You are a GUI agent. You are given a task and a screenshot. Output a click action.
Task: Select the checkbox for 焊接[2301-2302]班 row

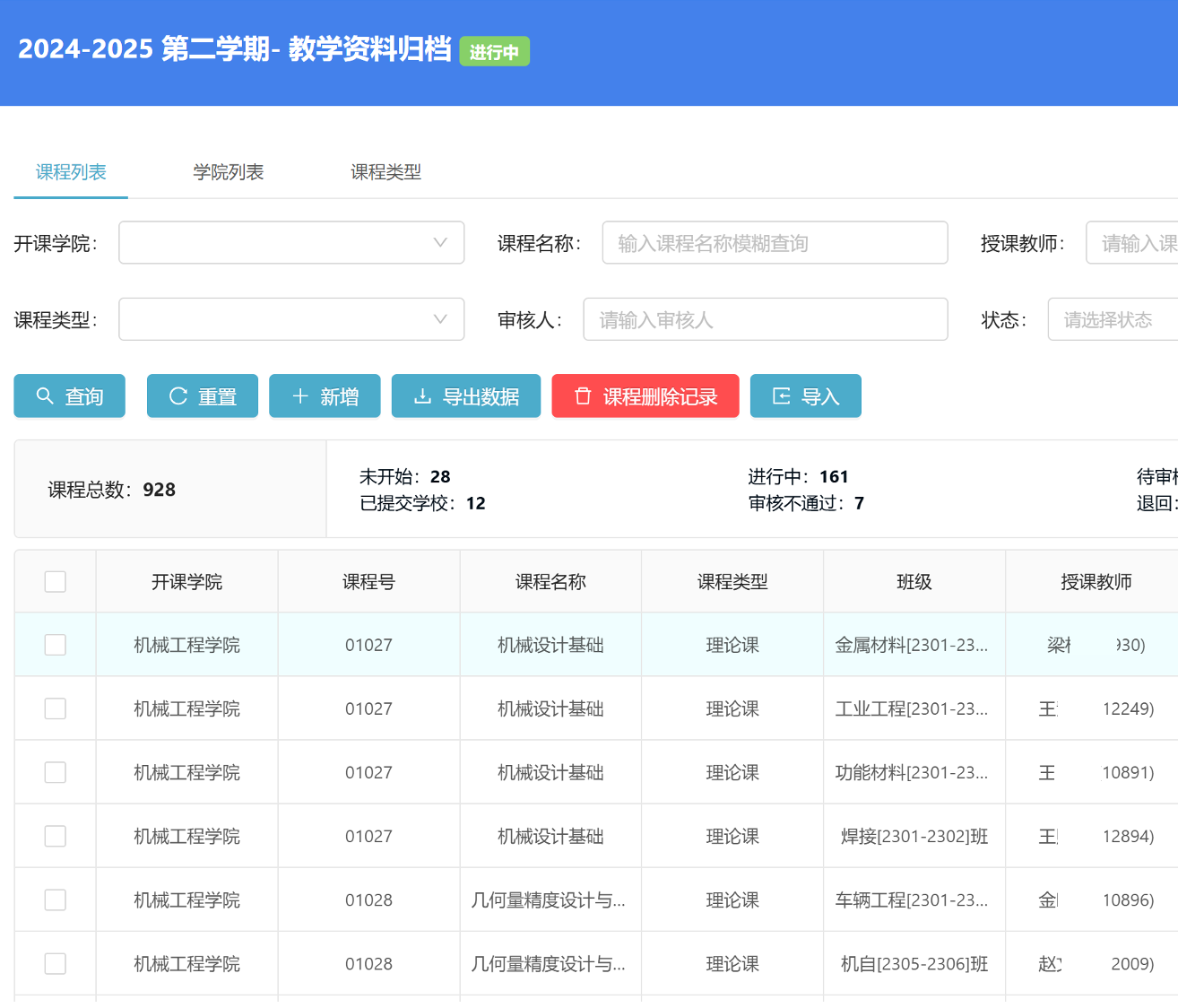(x=56, y=836)
